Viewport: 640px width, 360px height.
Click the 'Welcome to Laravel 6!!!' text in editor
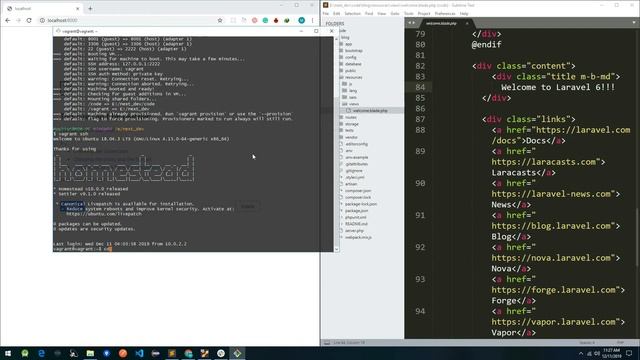pos(558,87)
